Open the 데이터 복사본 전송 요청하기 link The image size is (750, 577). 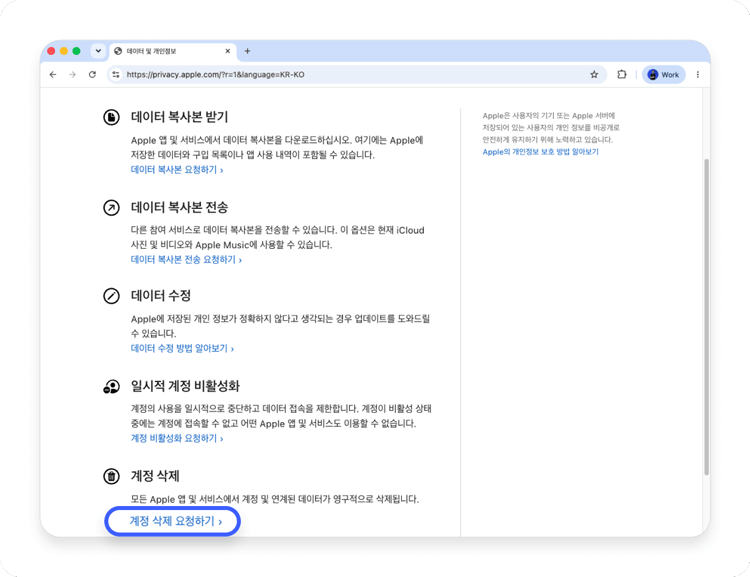tap(186, 260)
